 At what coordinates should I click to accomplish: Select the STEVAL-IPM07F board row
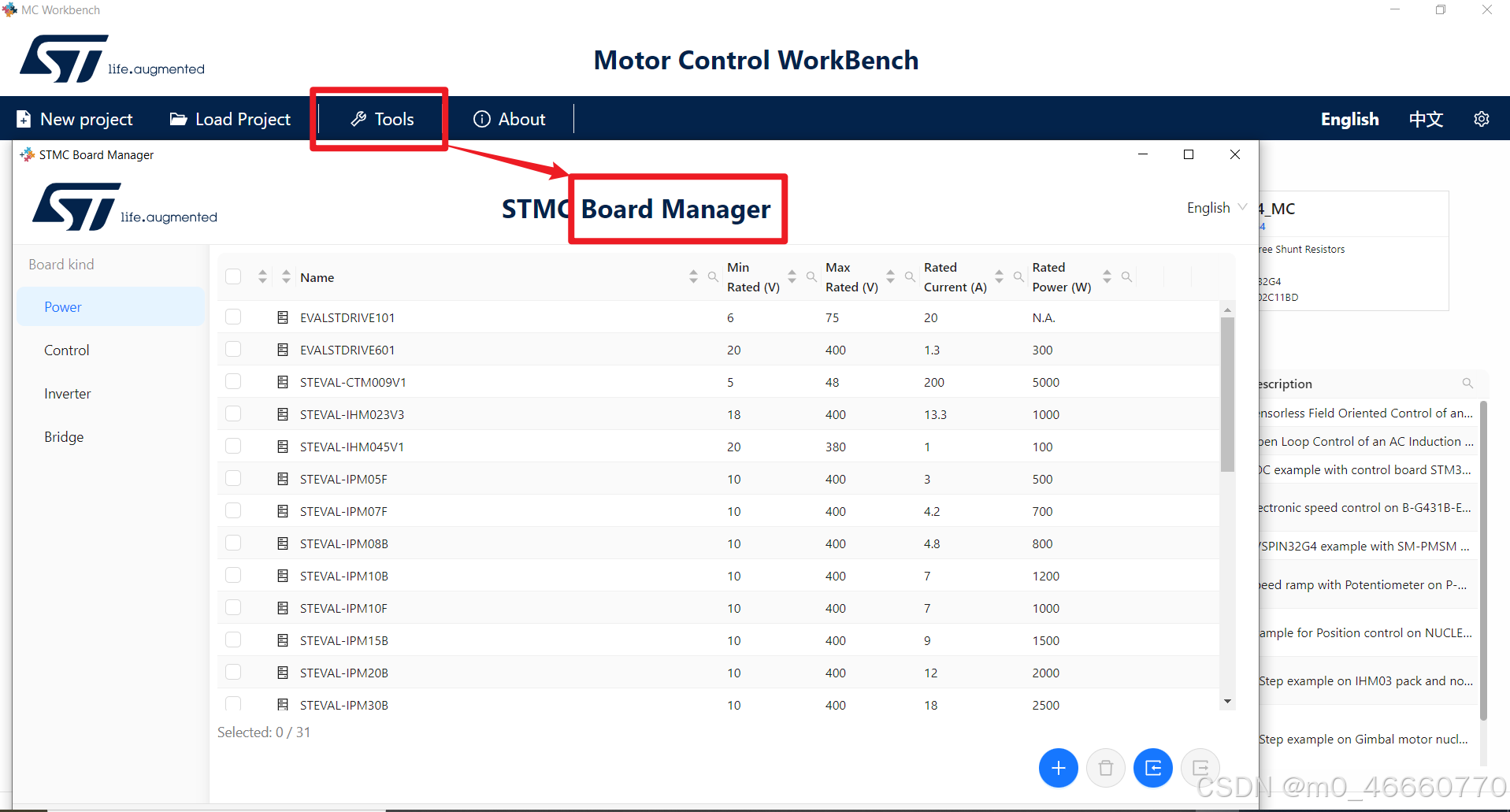tap(718, 511)
